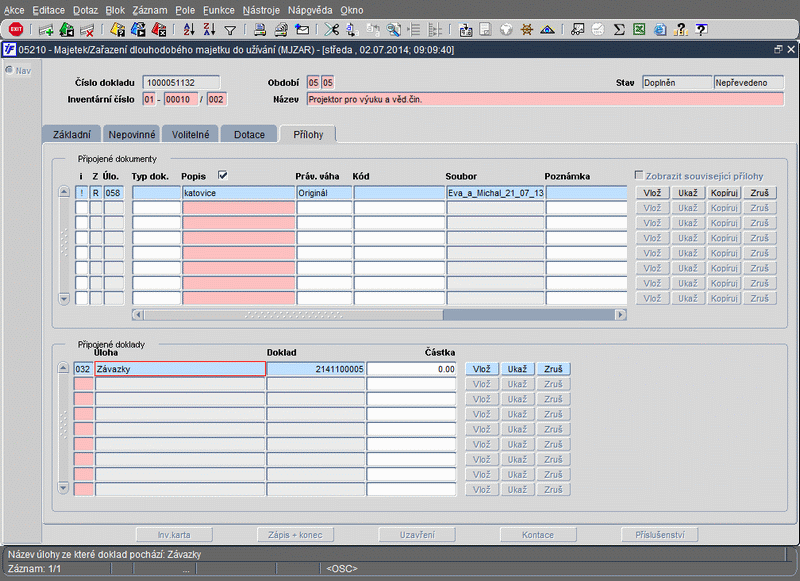800x581 pixels.
Task: Click Vlož button in Závazky row
Action: click(x=481, y=369)
